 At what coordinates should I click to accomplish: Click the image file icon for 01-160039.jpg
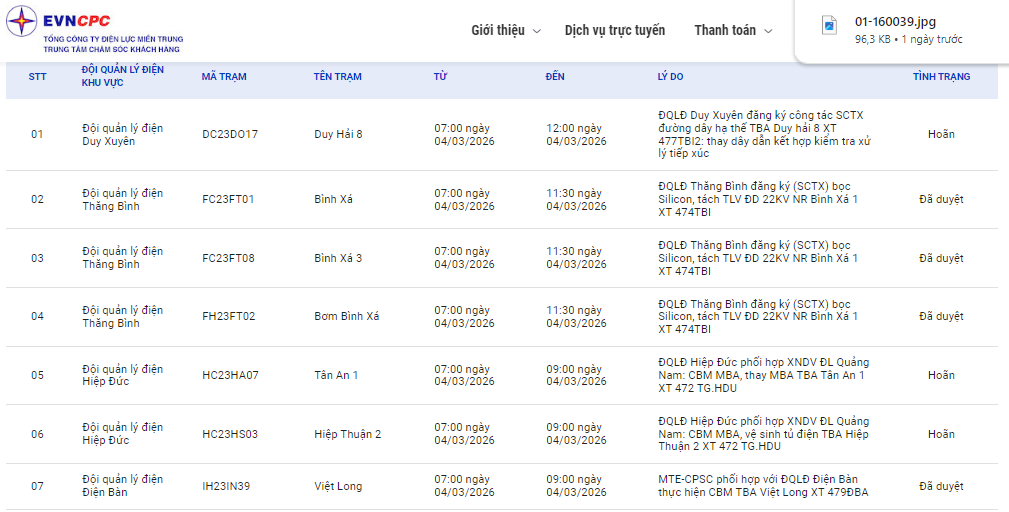click(829, 26)
